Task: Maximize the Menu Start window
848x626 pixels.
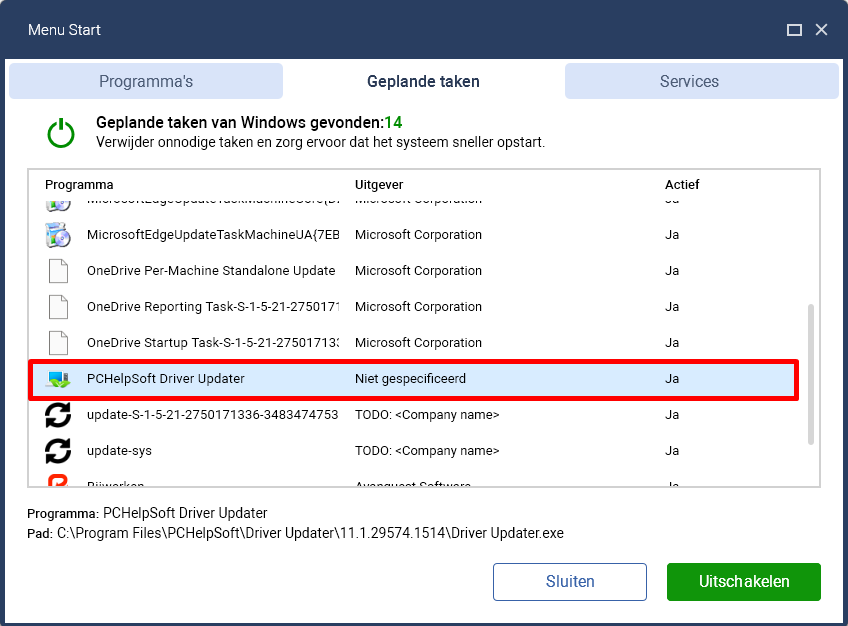Action: [x=794, y=30]
